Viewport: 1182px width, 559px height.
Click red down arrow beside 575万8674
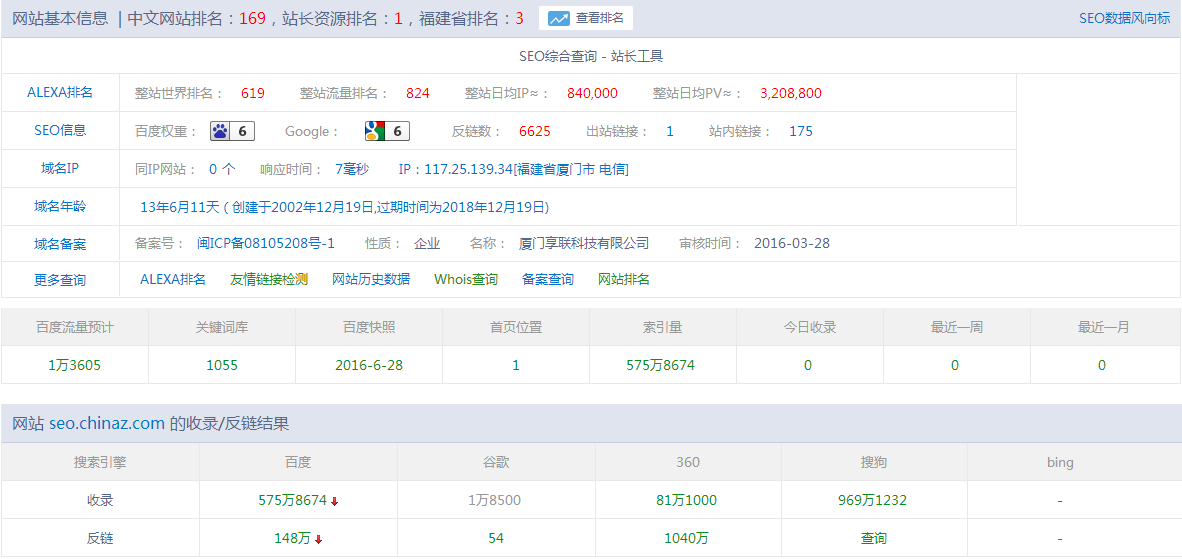point(334,501)
